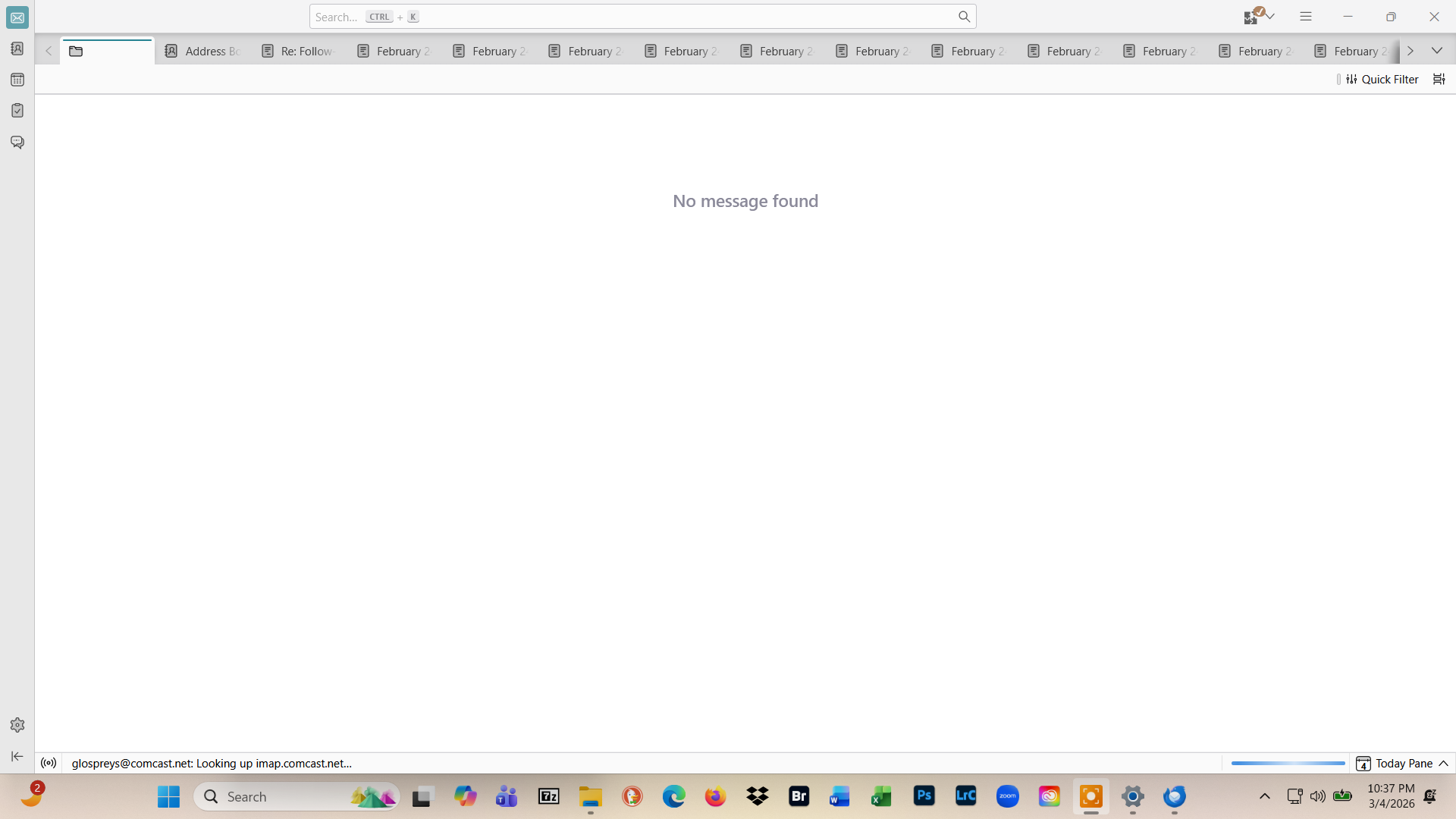This screenshot has width=1456, height=819.
Task: Open the Mail space icon
Action: [17, 17]
